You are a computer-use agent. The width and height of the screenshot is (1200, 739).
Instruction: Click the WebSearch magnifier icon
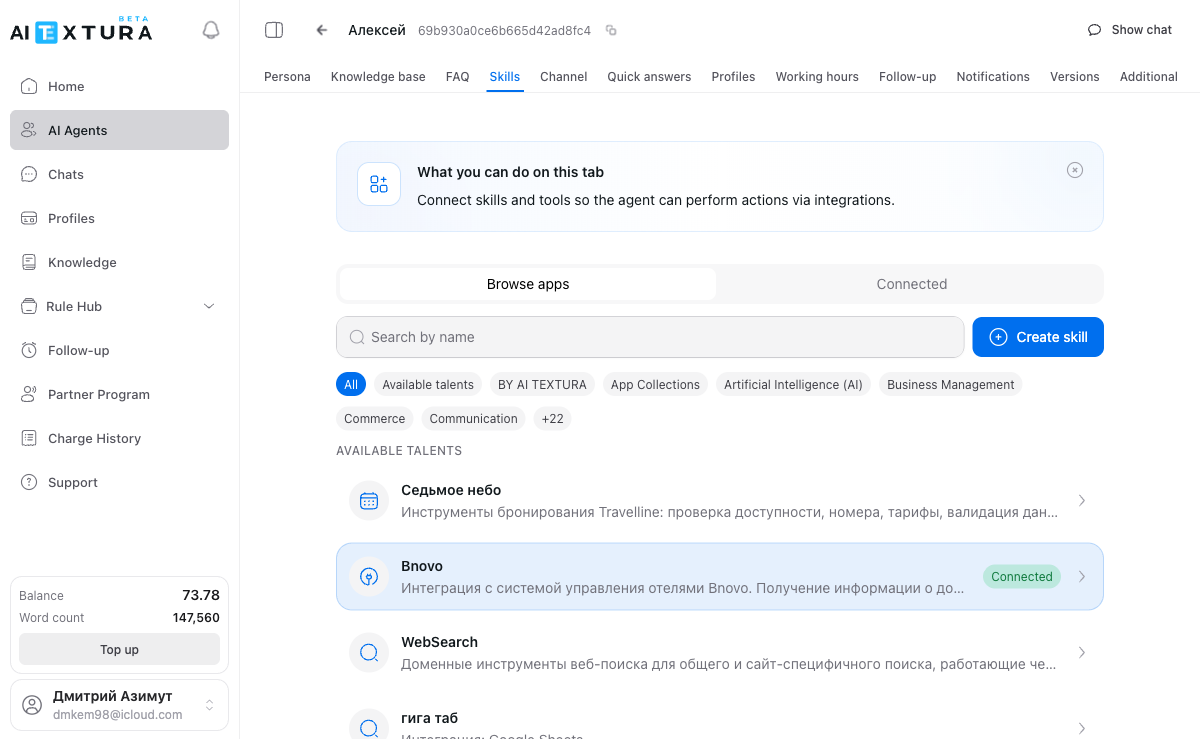[x=369, y=652]
